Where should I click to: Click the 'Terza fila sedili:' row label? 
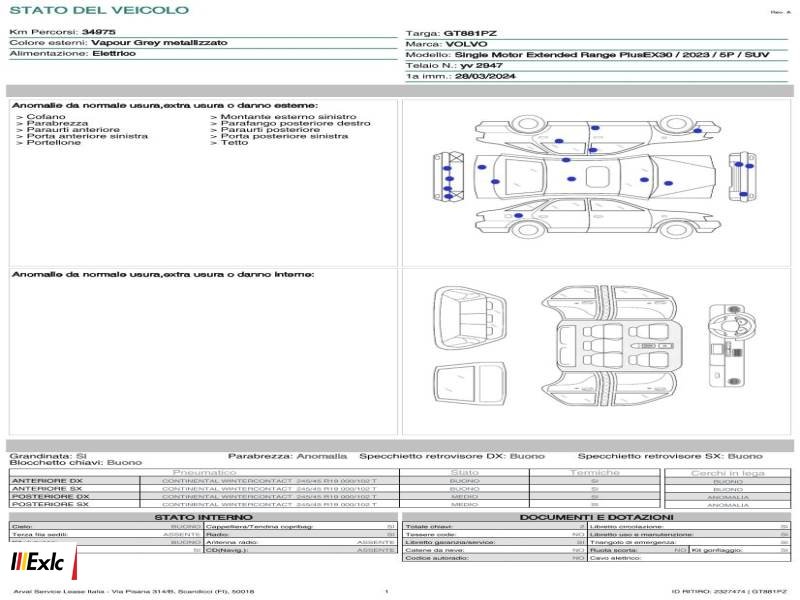pyautogui.click(x=40, y=534)
